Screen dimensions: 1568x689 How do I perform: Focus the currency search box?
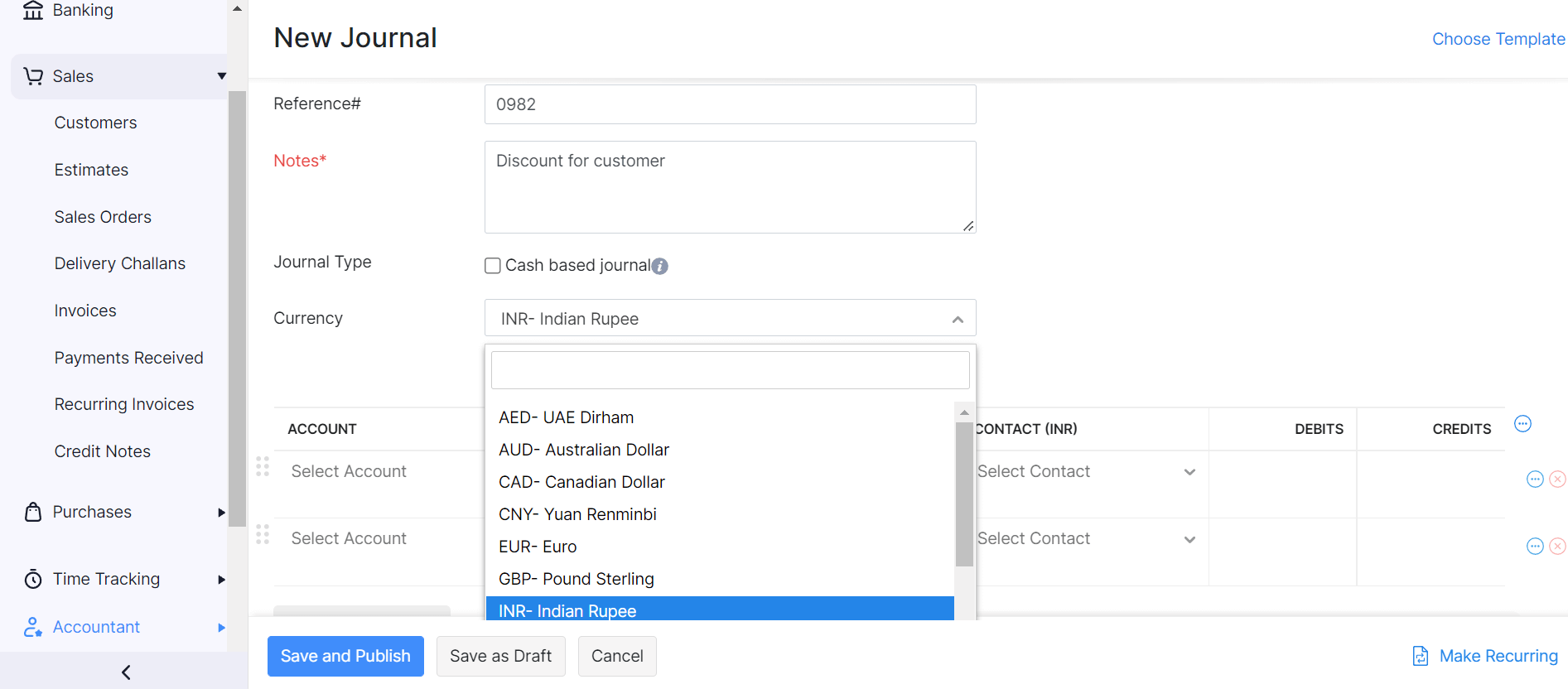coord(730,370)
